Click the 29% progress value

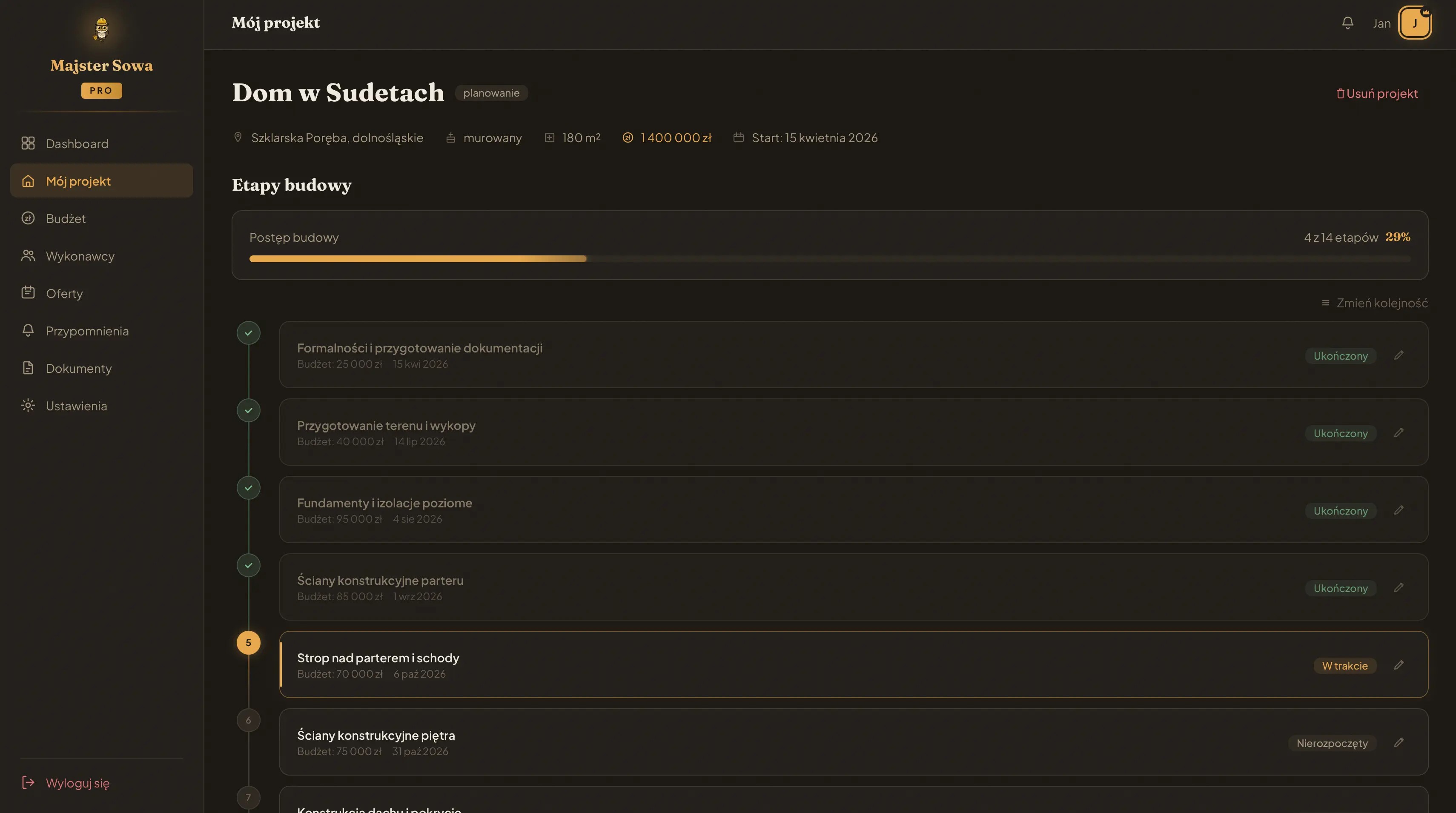(x=1398, y=237)
